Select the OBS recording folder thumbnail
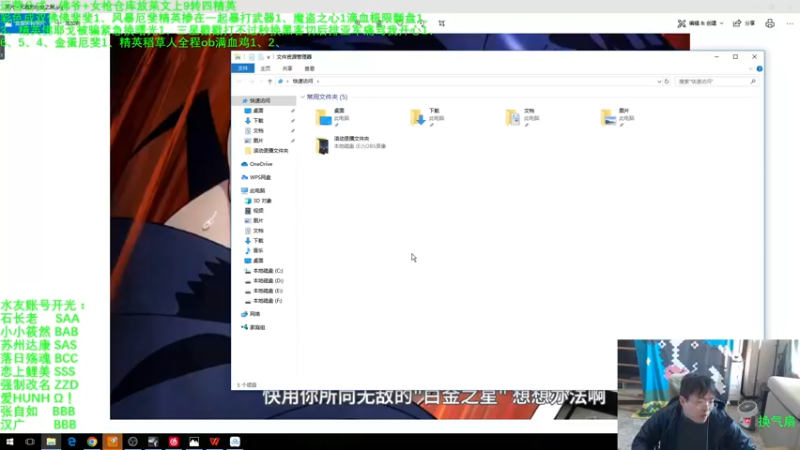This screenshot has height=450, width=800. (x=322, y=146)
